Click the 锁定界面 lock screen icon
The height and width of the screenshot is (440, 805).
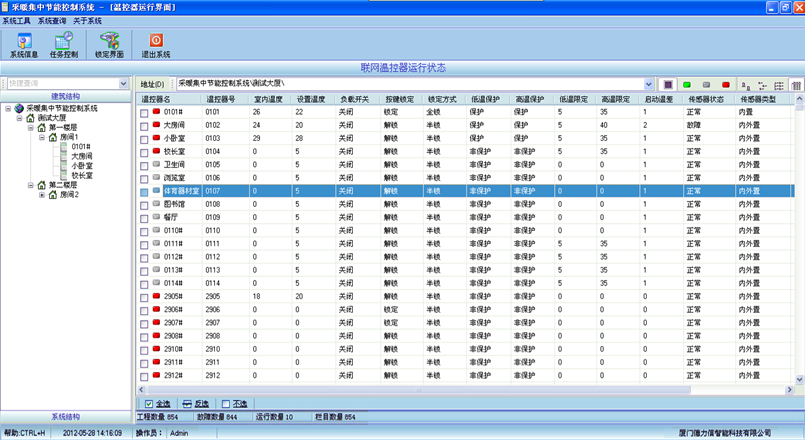tap(110, 45)
